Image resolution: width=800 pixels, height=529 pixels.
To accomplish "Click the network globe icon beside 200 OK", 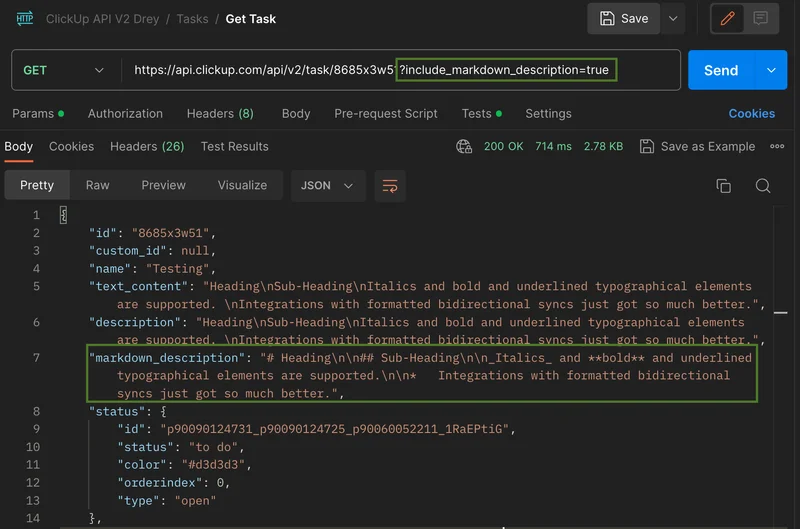I will [x=464, y=147].
